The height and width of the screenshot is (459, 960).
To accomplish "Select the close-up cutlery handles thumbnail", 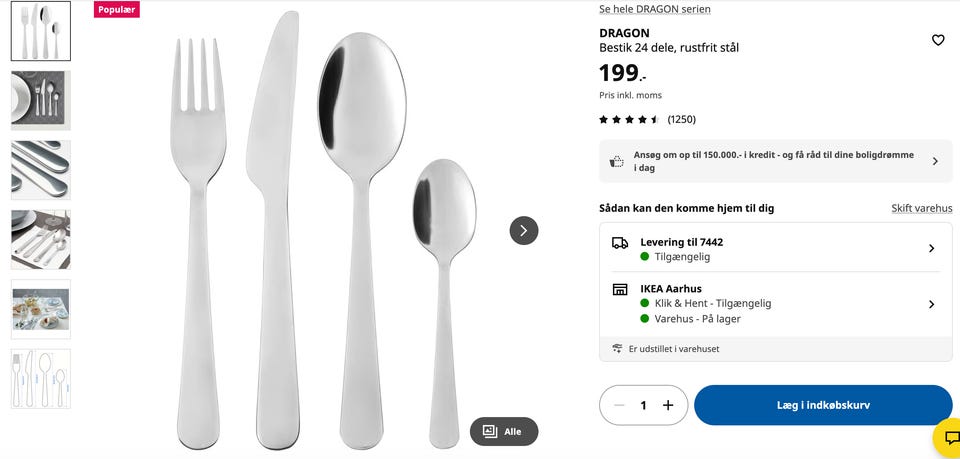I will (40, 170).
